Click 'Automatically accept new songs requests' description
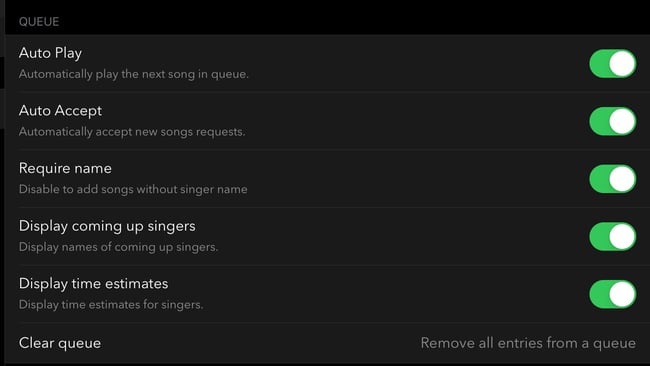The width and height of the screenshot is (650, 366). click(132, 132)
